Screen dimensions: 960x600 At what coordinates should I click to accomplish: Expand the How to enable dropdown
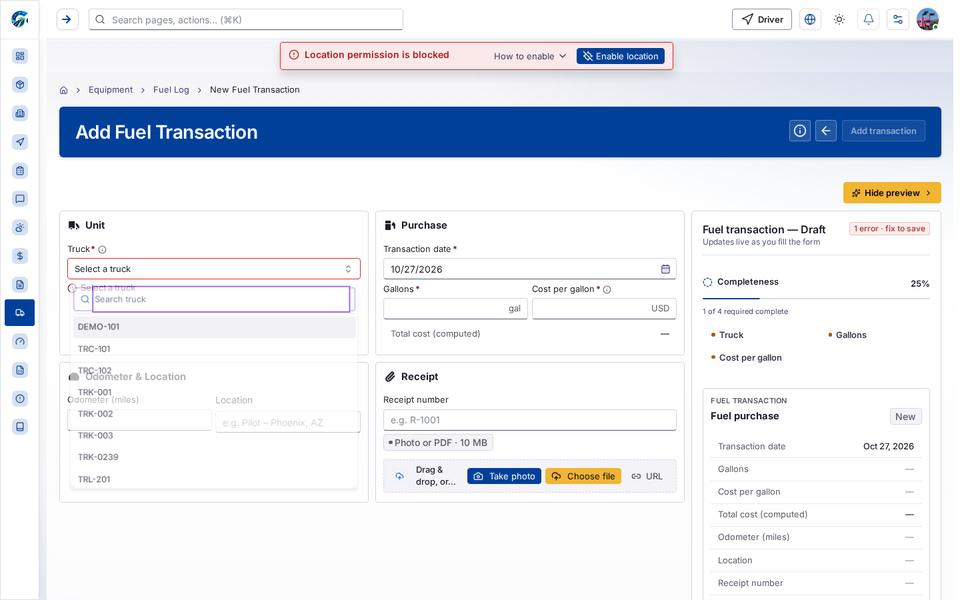(530, 56)
